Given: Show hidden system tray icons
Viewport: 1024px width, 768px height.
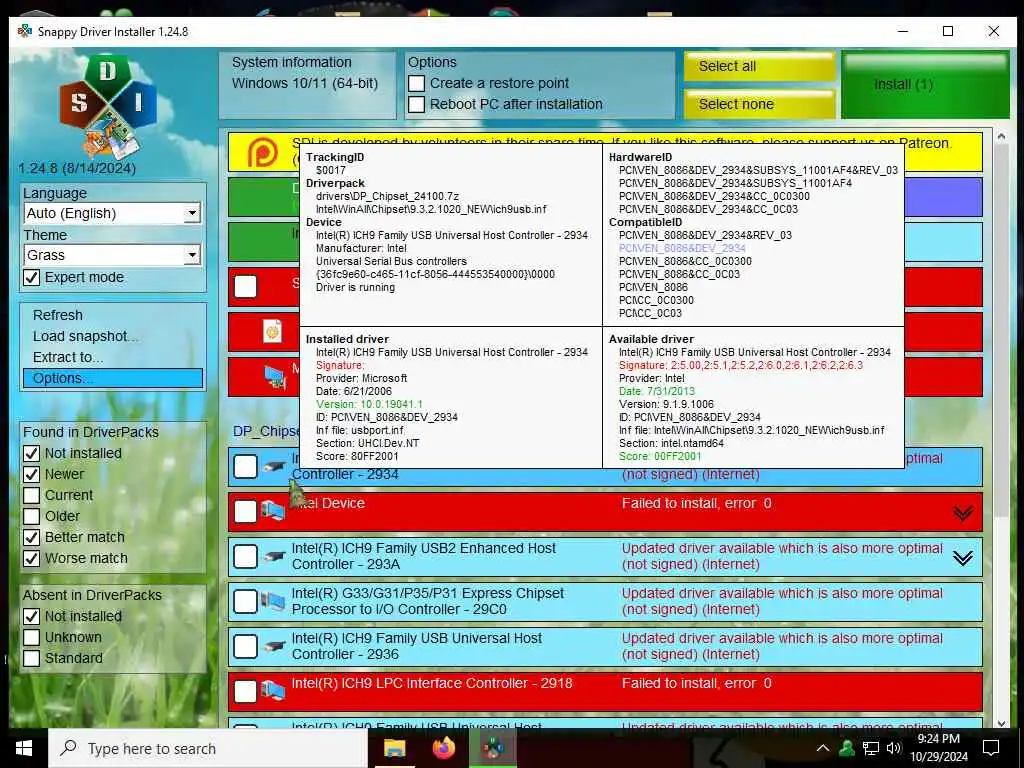Looking at the screenshot, I should (x=823, y=748).
